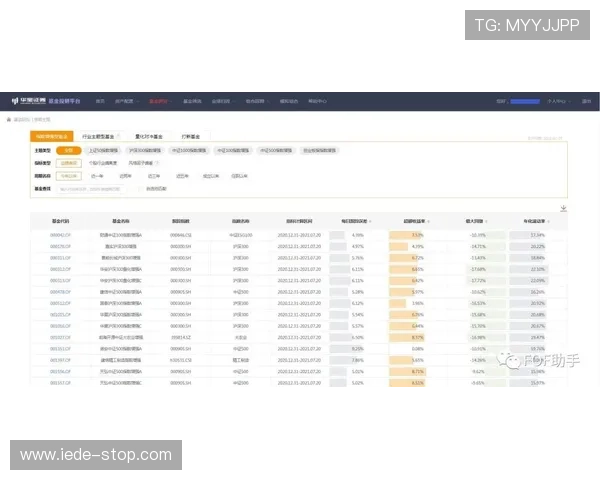The image size is (600, 480).
Task: Select the 沪深300指数增强 filter
Action: [145, 150]
